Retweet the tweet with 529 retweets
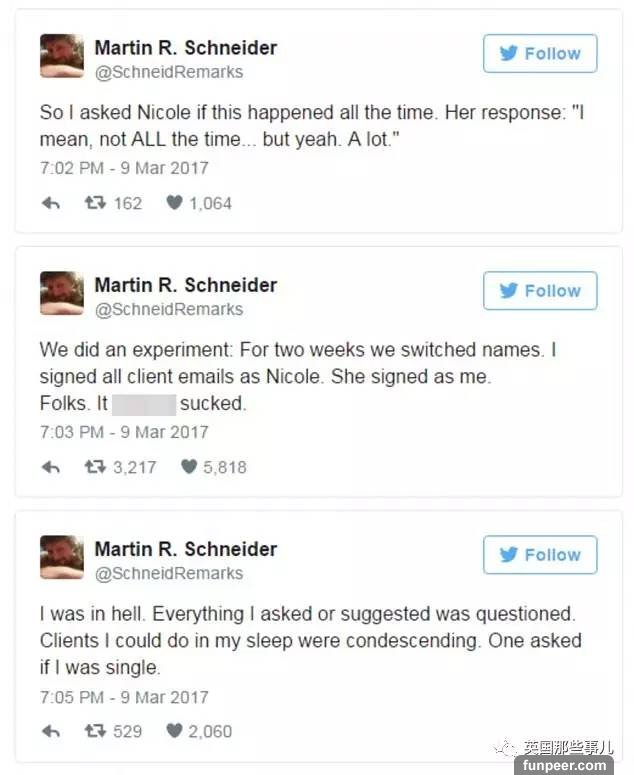The width and height of the screenshot is (634, 775). tap(95, 731)
